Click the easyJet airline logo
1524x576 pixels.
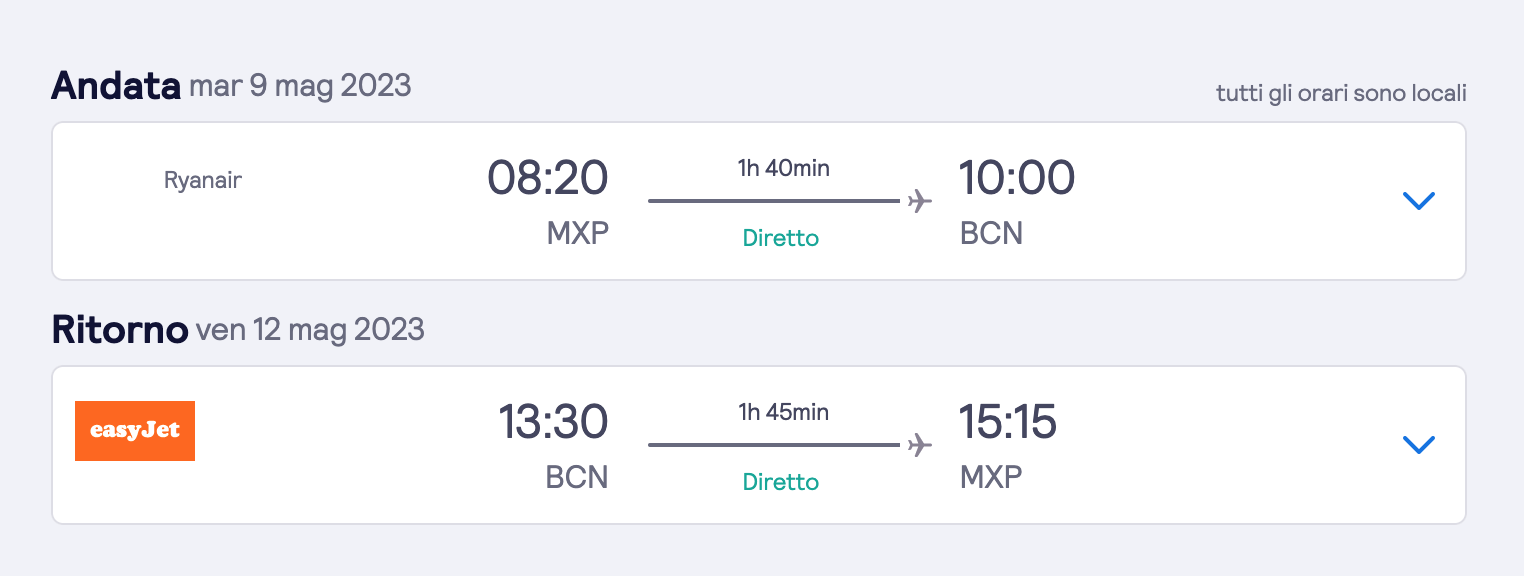click(x=135, y=431)
